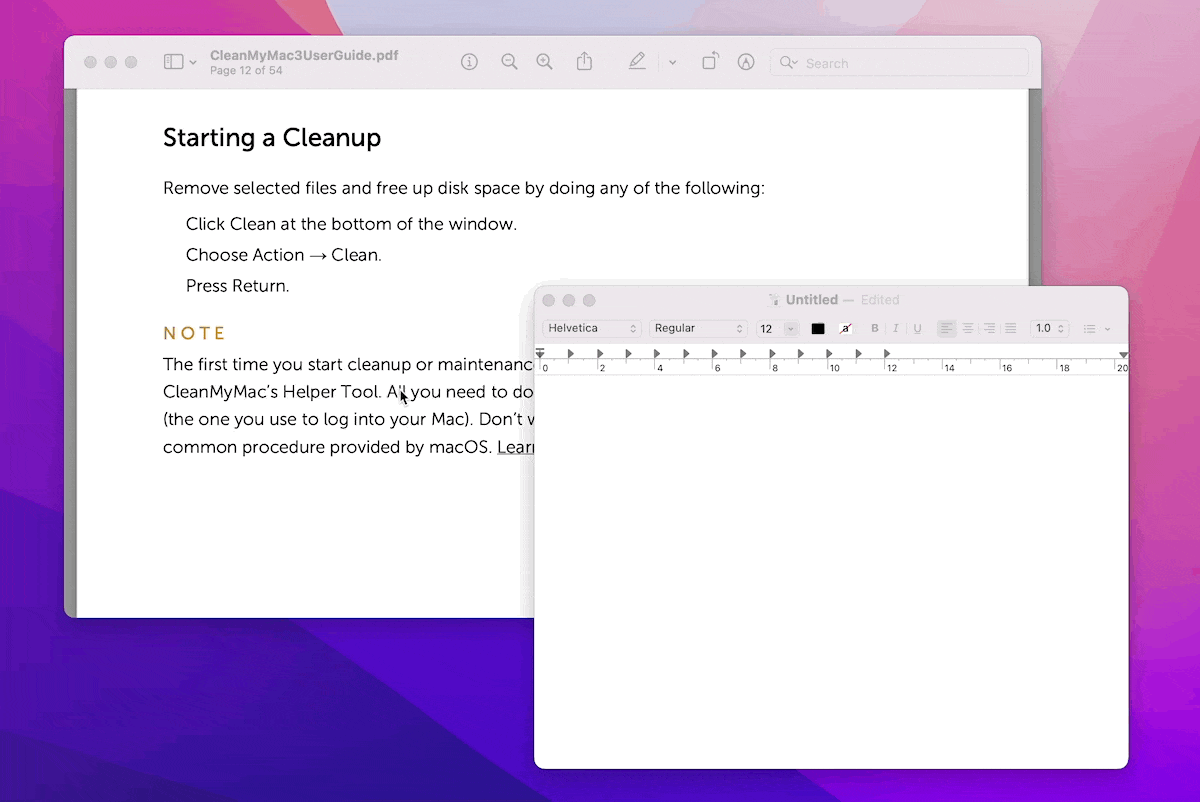Click the TextEdit document icon in title bar
1200x802 pixels.
click(x=773, y=300)
